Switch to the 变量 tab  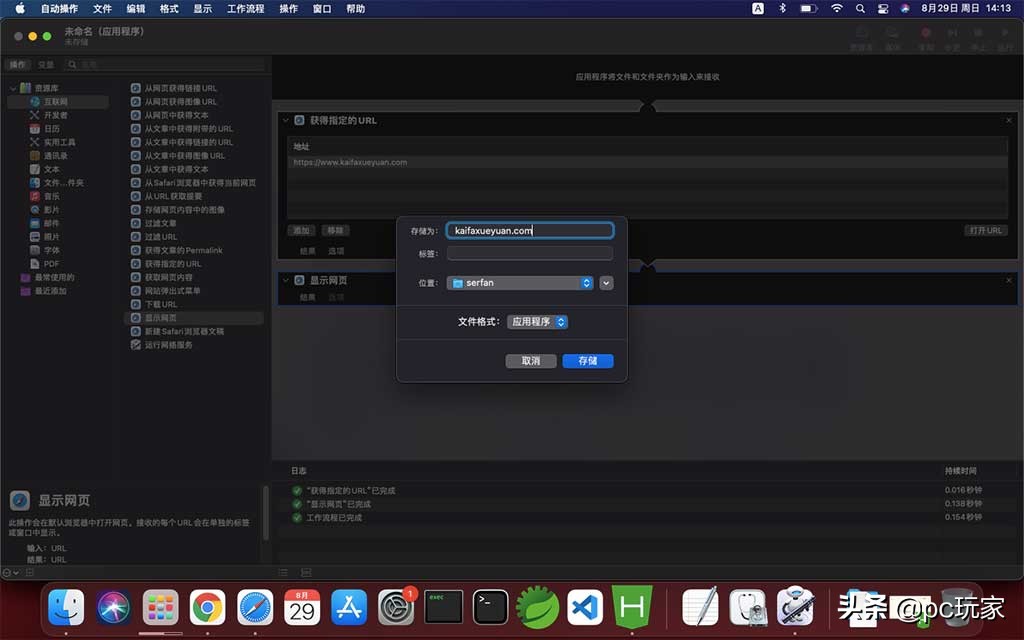46,61
